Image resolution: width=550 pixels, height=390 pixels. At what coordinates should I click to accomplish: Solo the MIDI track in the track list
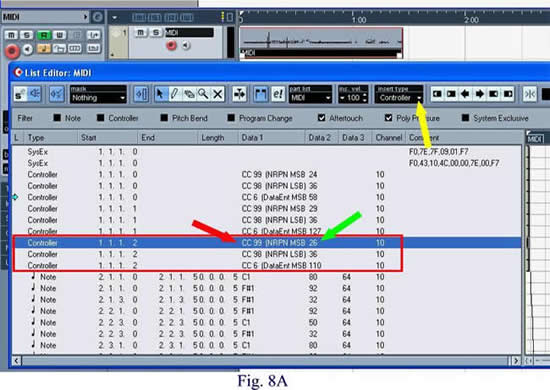tap(156, 33)
